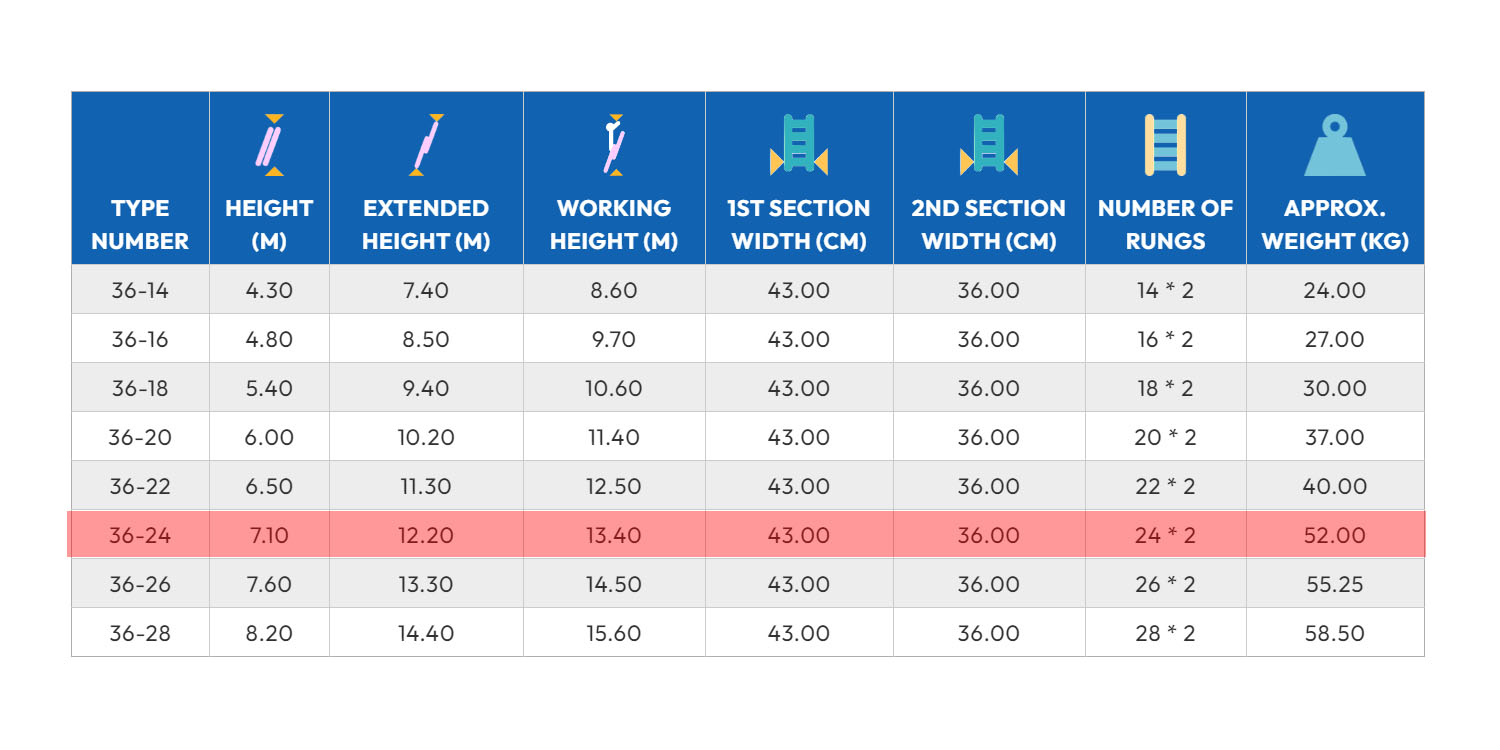Select the 15.60 working height value
Viewport: 1500px width, 750px height.
tap(614, 633)
